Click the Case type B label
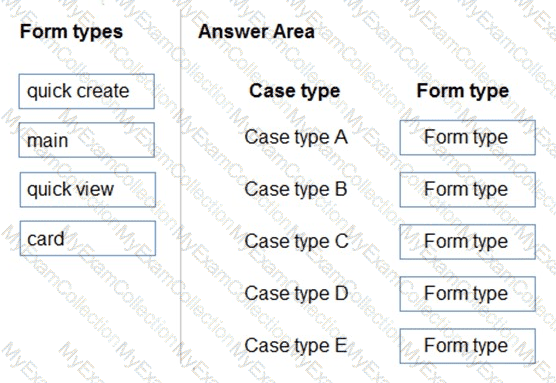 pyautogui.click(x=296, y=189)
